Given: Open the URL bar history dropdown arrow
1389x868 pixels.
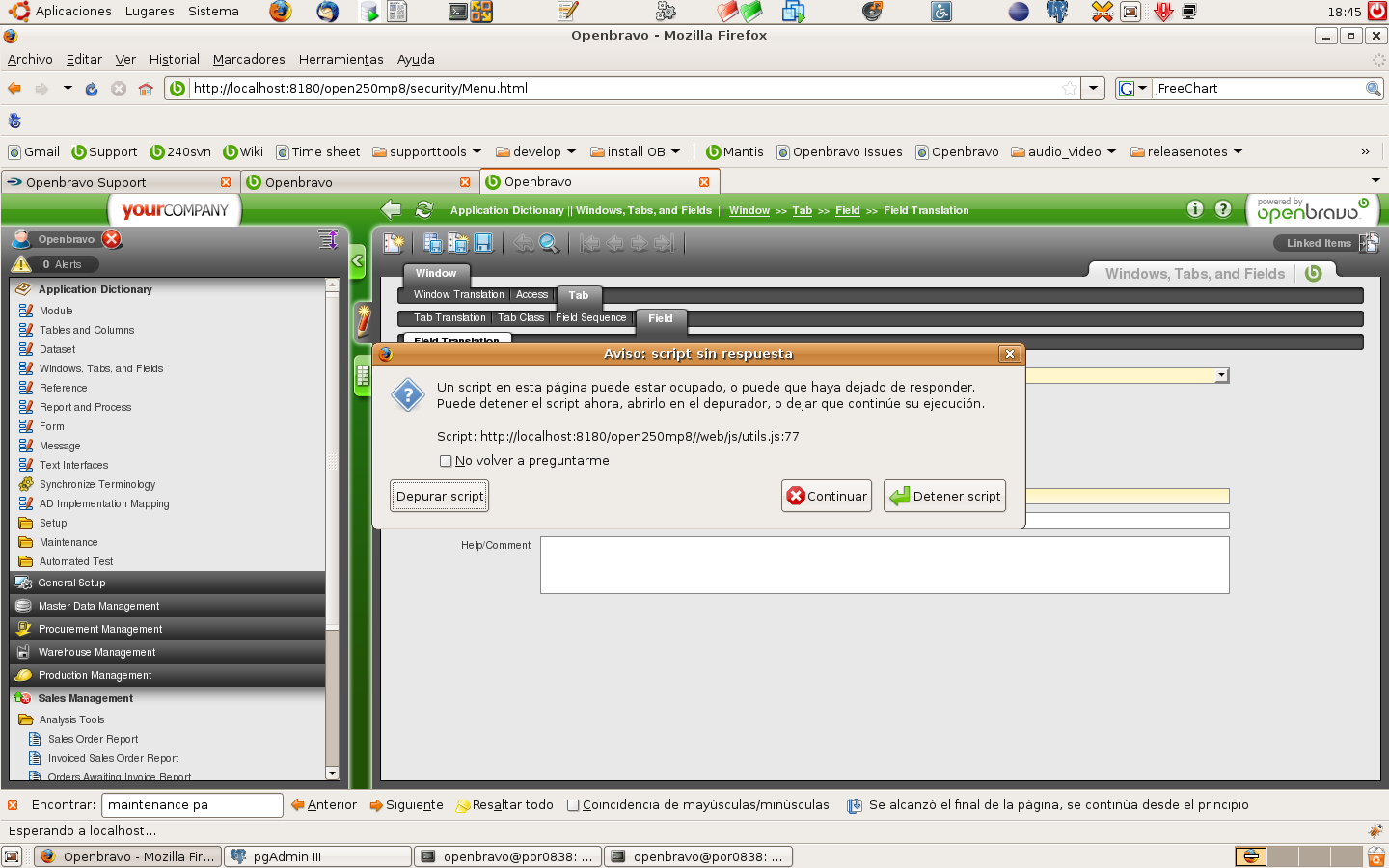Looking at the screenshot, I should click(x=1093, y=89).
